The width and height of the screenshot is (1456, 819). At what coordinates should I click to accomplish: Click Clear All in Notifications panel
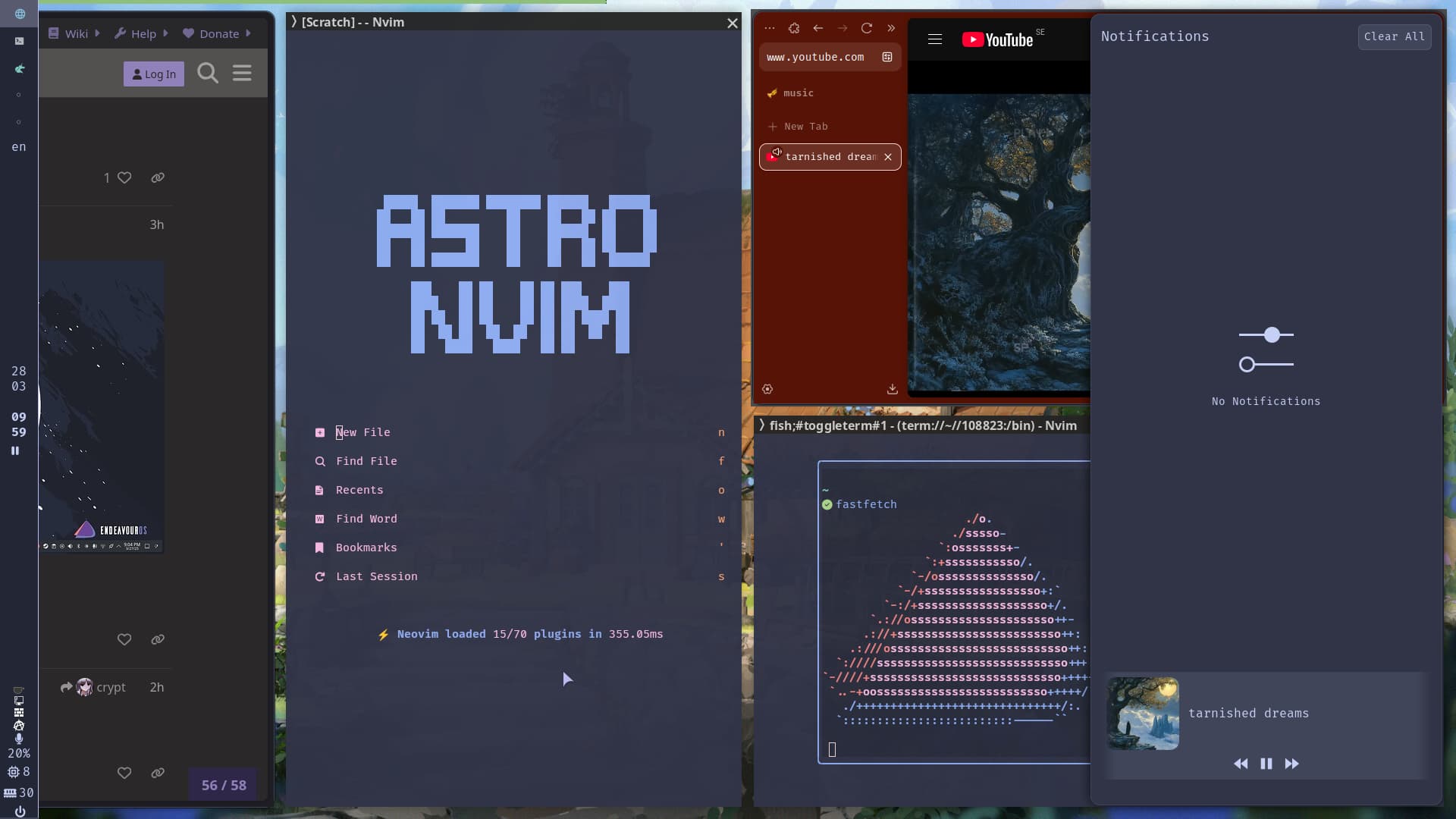[x=1394, y=36]
